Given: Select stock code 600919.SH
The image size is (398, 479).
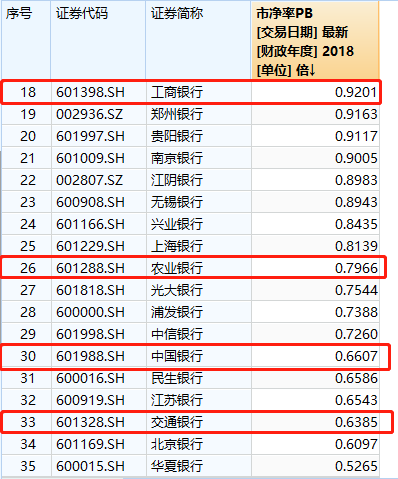Looking at the screenshot, I should 90,400.
